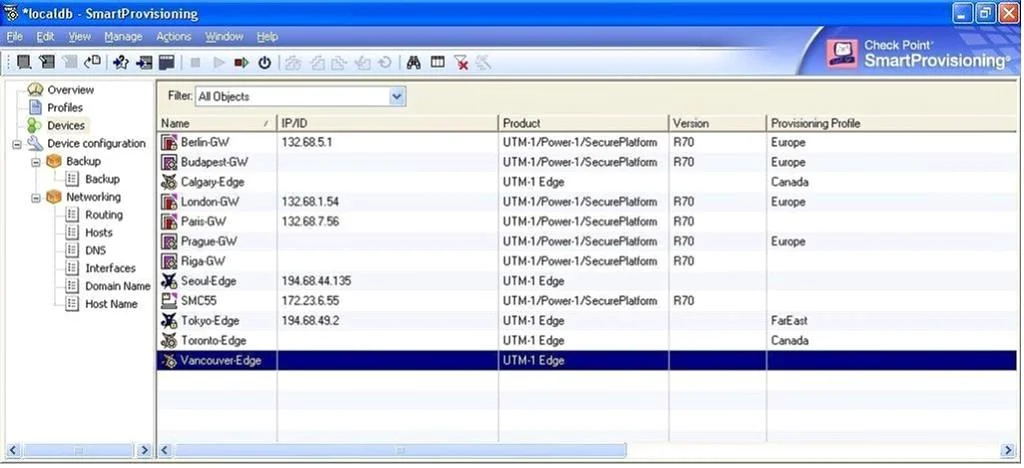Open the Actions menu
The image size is (1024, 468).
(174, 37)
